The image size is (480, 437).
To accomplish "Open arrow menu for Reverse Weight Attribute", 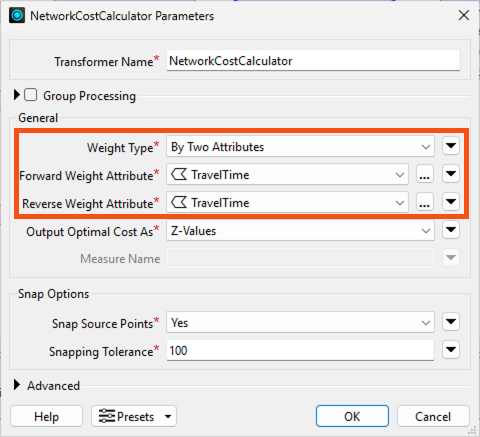I will (451, 202).
